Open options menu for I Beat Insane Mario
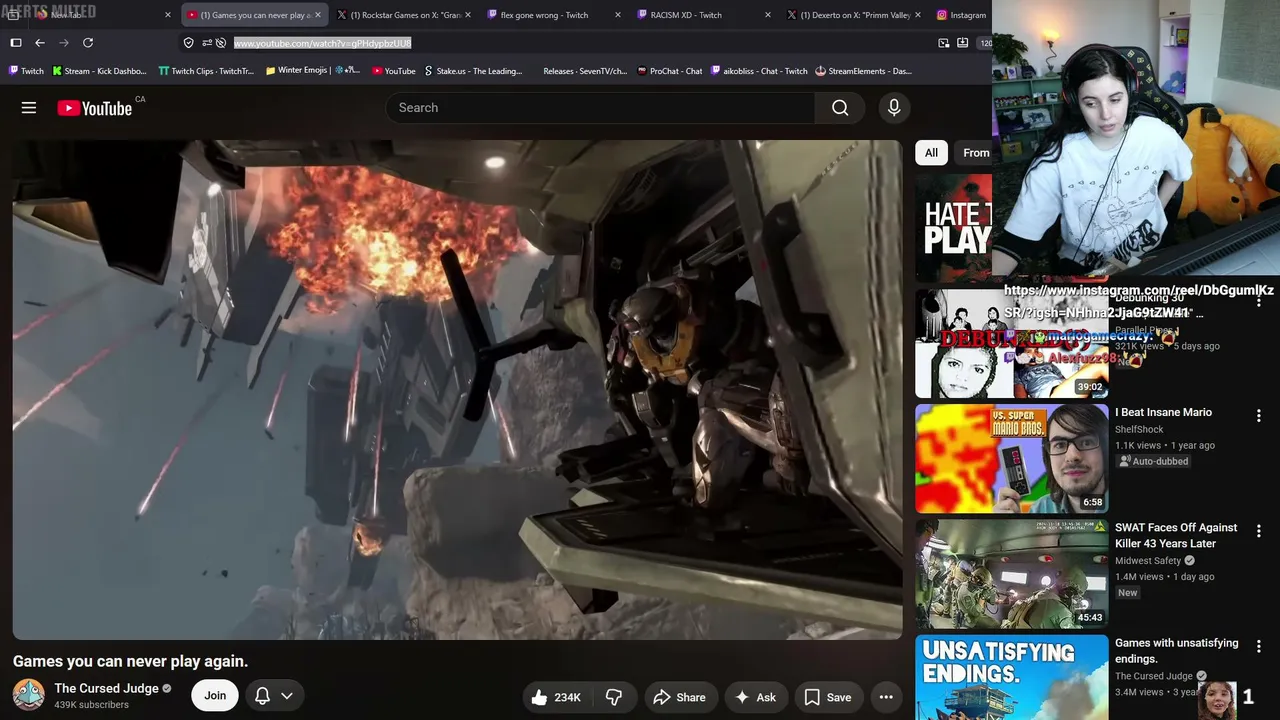1280x720 pixels. pos(1259,415)
